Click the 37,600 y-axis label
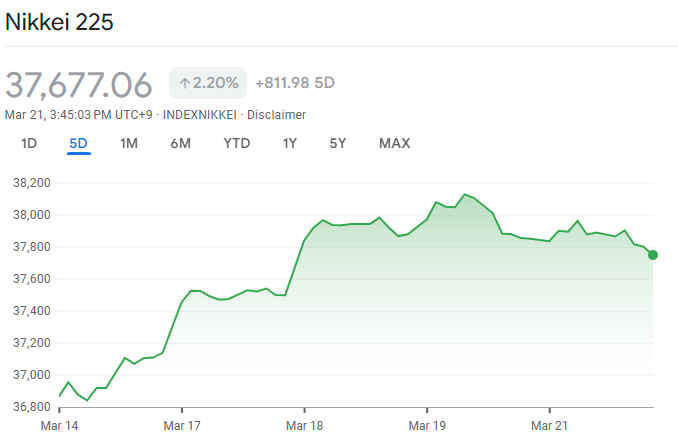Image resolution: width=678 pixels, height=447 pixels. [x=32, y=279]
